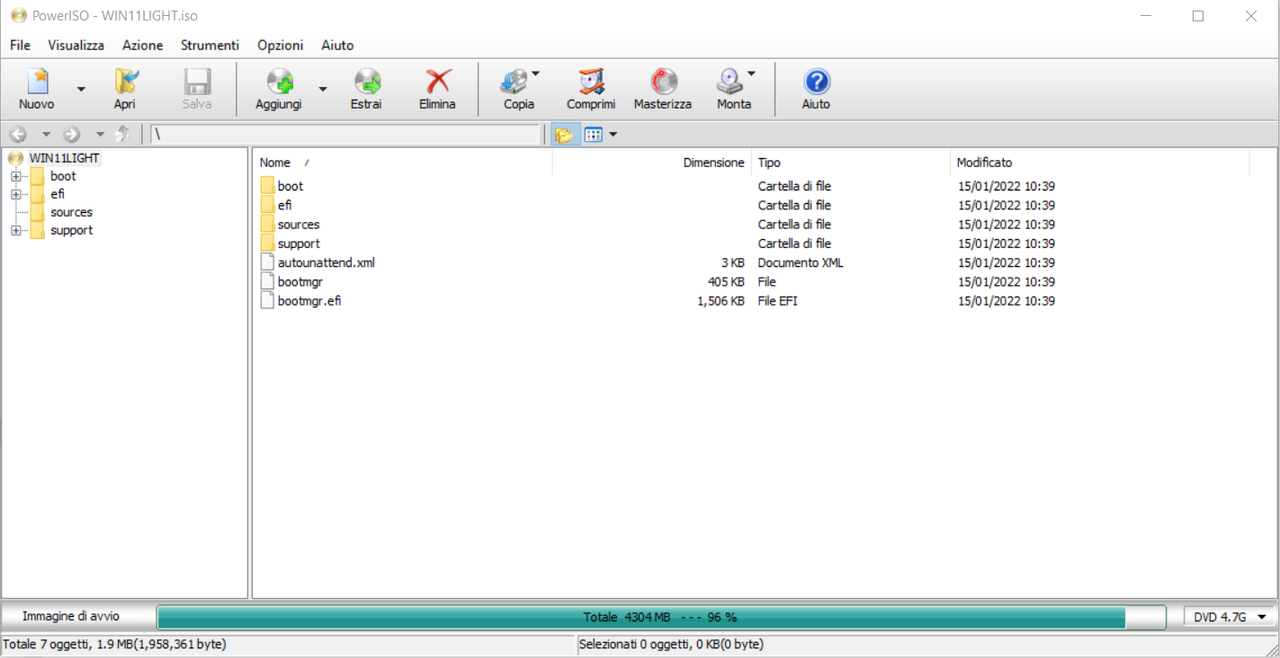Select WIN11LIGHT root in tree
1280x658 pixels.
point(64,158)
